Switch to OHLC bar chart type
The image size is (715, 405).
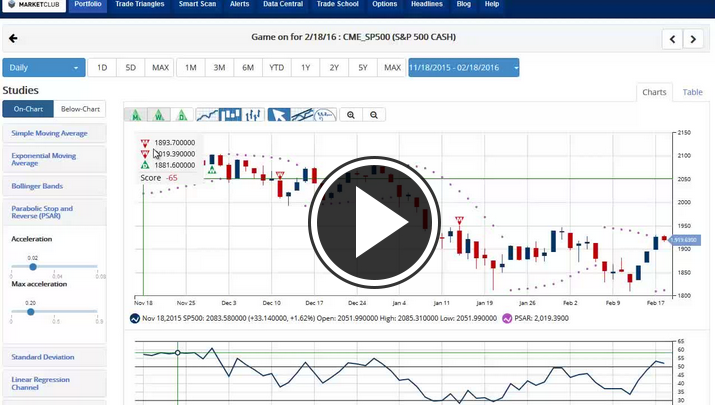coord(253,115)
